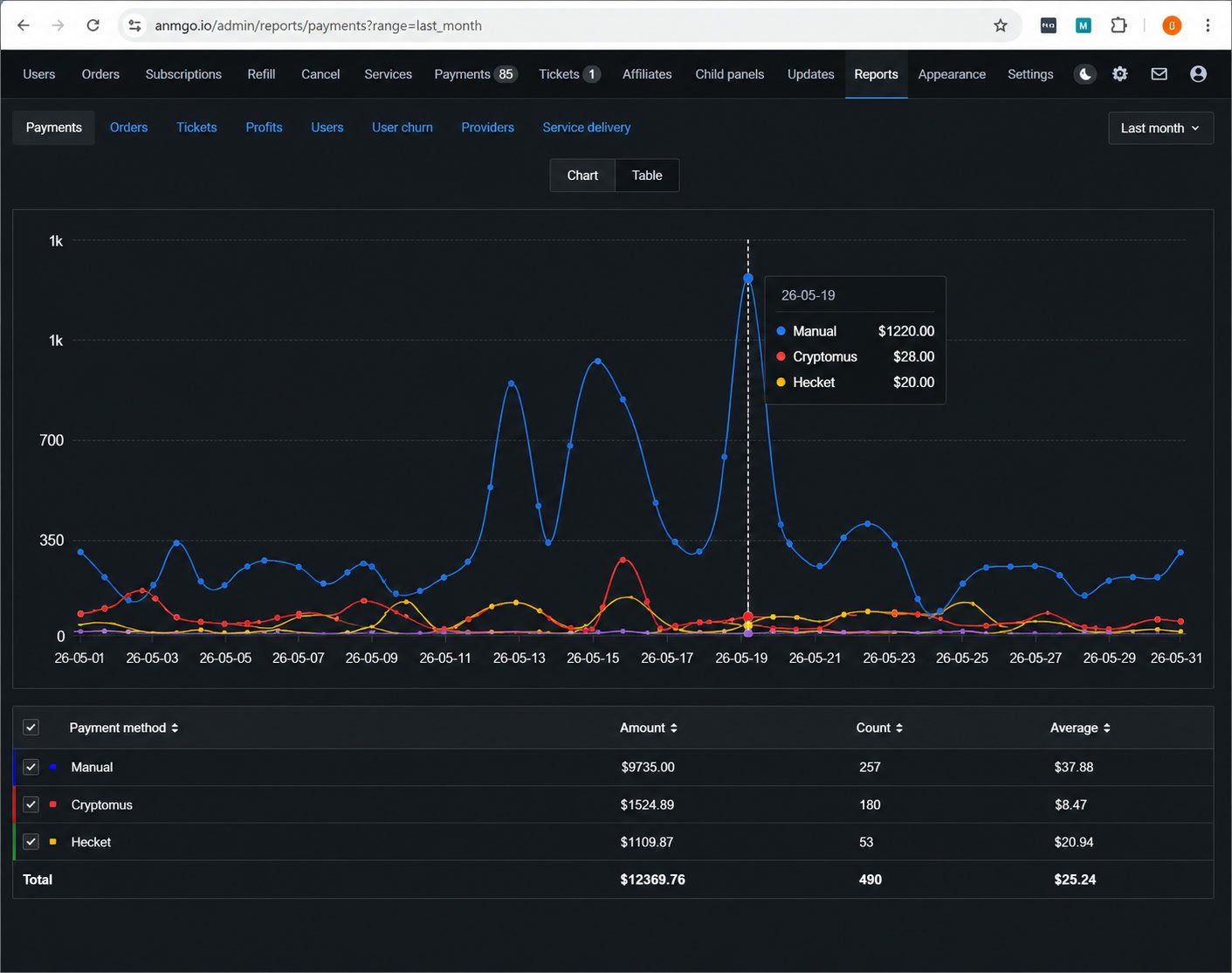Click the dark extension icon beside the star
This screenshot has height=973, width=1232.
click(x=1049, y=25)
